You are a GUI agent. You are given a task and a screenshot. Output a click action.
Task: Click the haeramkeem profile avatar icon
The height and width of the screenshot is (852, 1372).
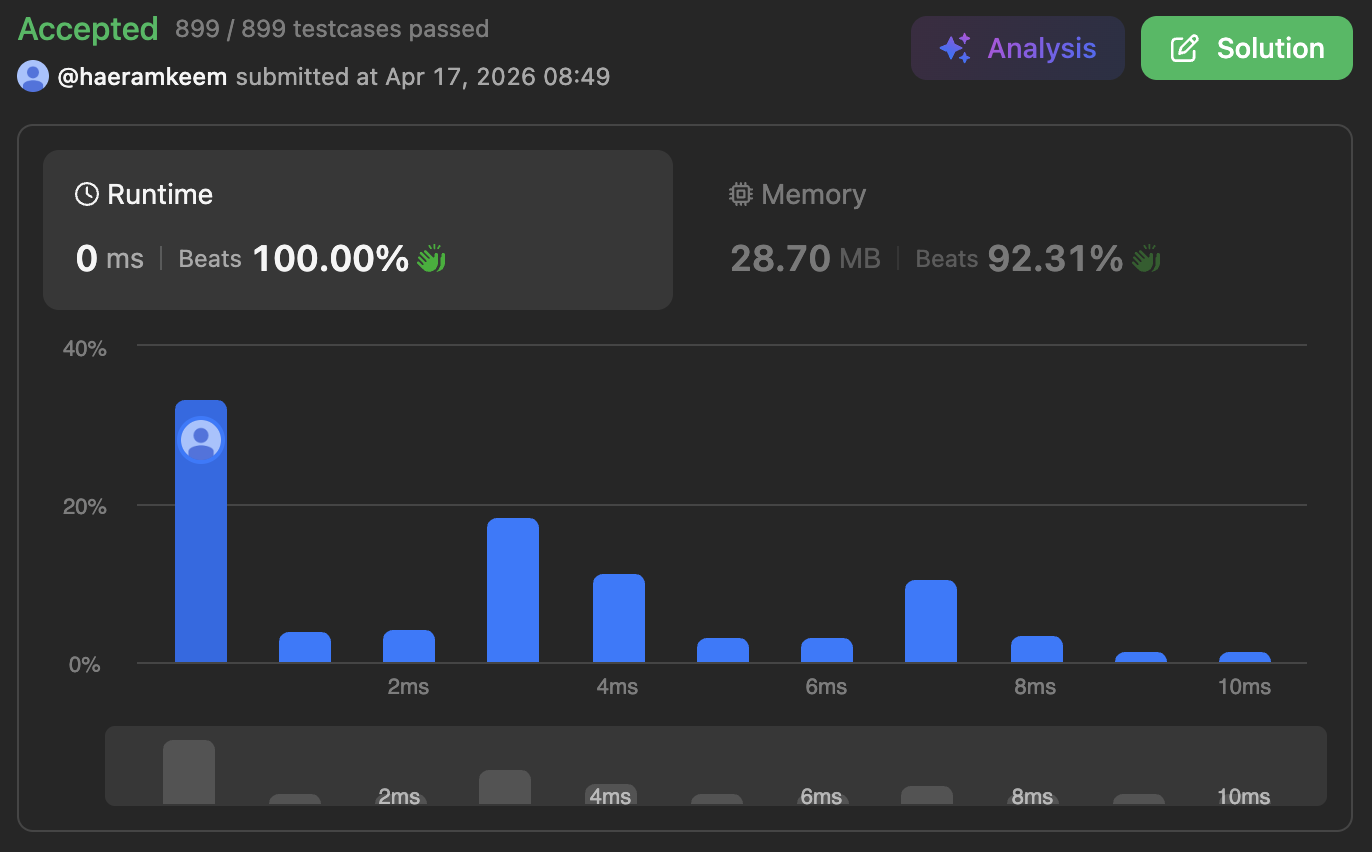pos(33,77)
